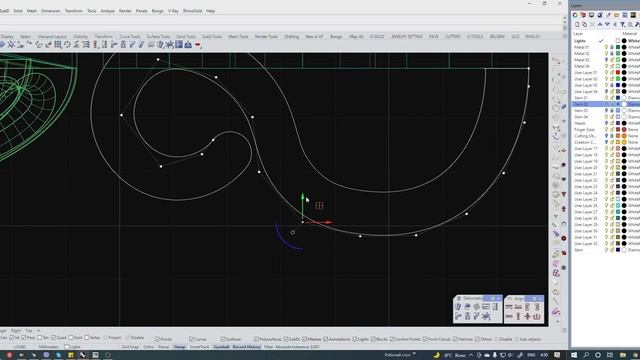Change red color swatch of User Layer 01

tap(618, 73)
